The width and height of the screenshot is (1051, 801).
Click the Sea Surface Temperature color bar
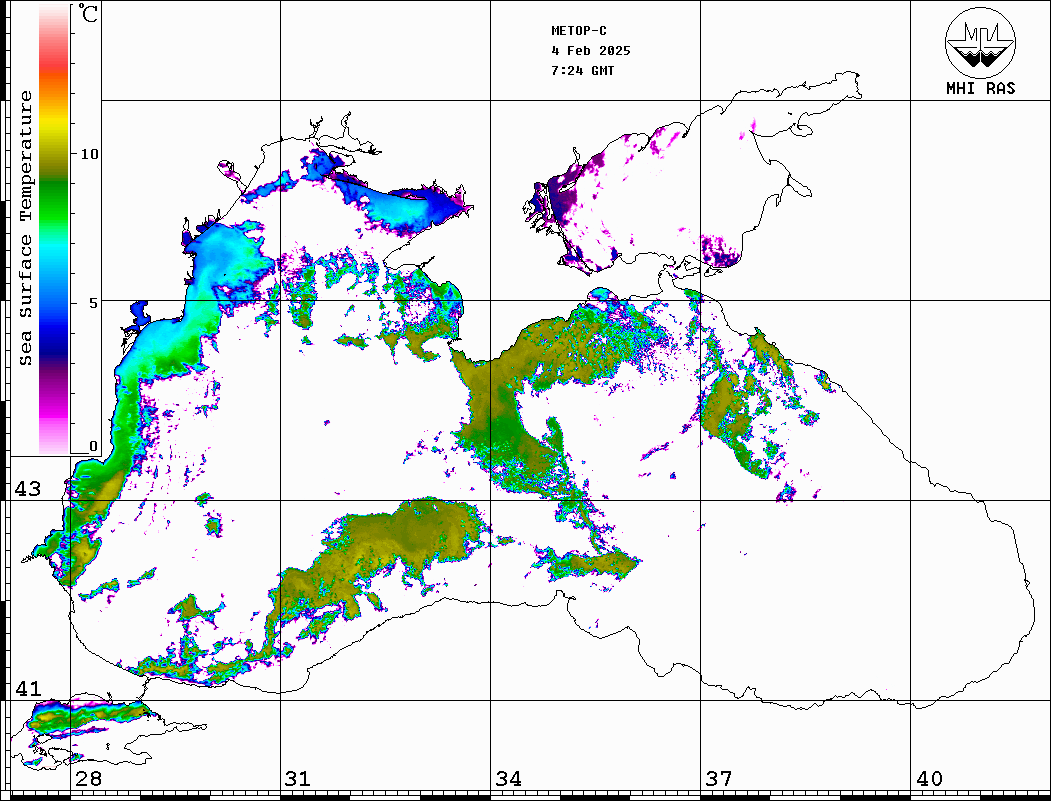54,230
